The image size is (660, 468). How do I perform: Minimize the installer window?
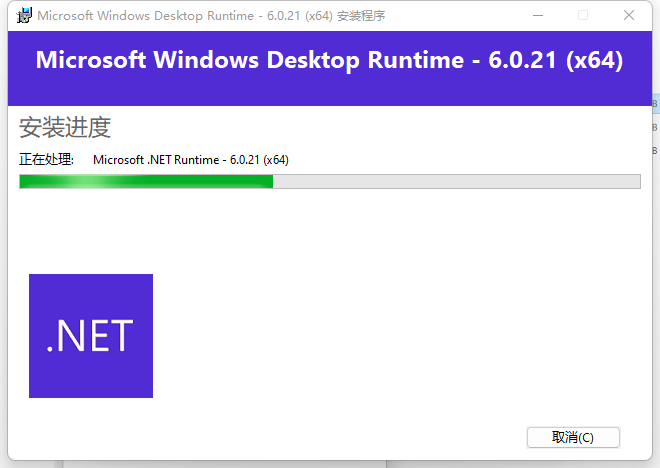click(538, 16)
